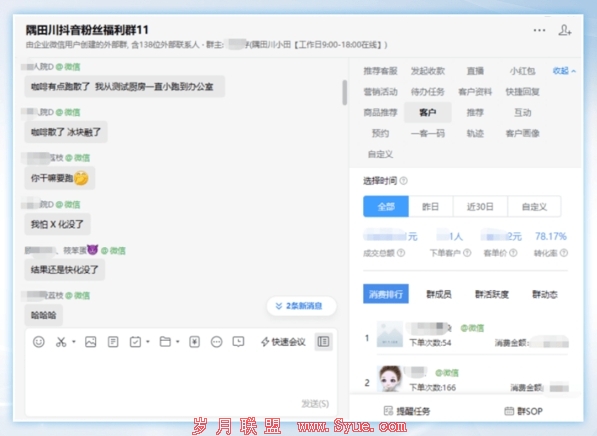Click the chat history clock icon
597x436 pixels.
click(x=238, y=342)
